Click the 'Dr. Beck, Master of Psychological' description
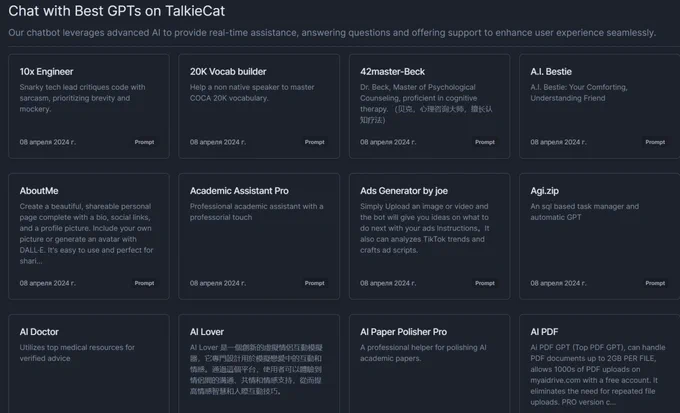The image size is (680, 413). (426, 103)
